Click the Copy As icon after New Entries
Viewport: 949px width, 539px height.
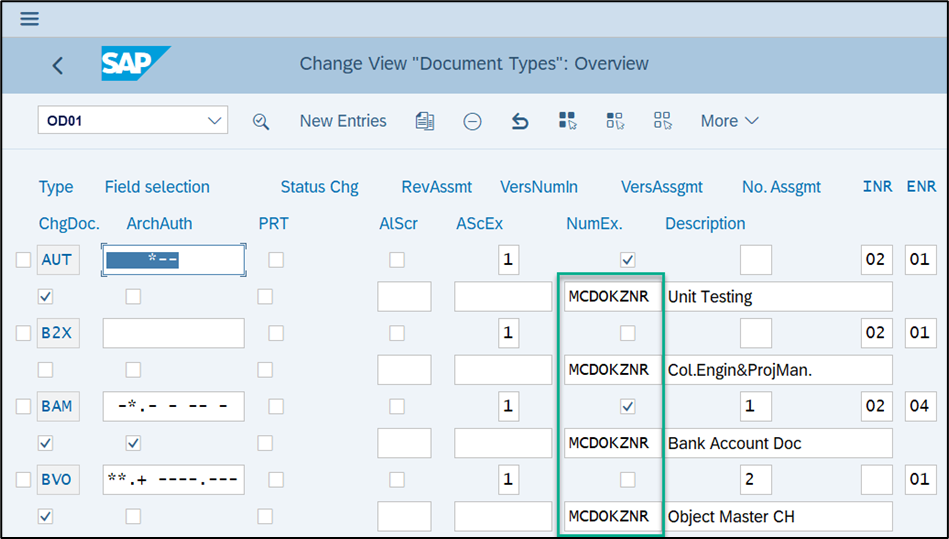tap(425, 121)
